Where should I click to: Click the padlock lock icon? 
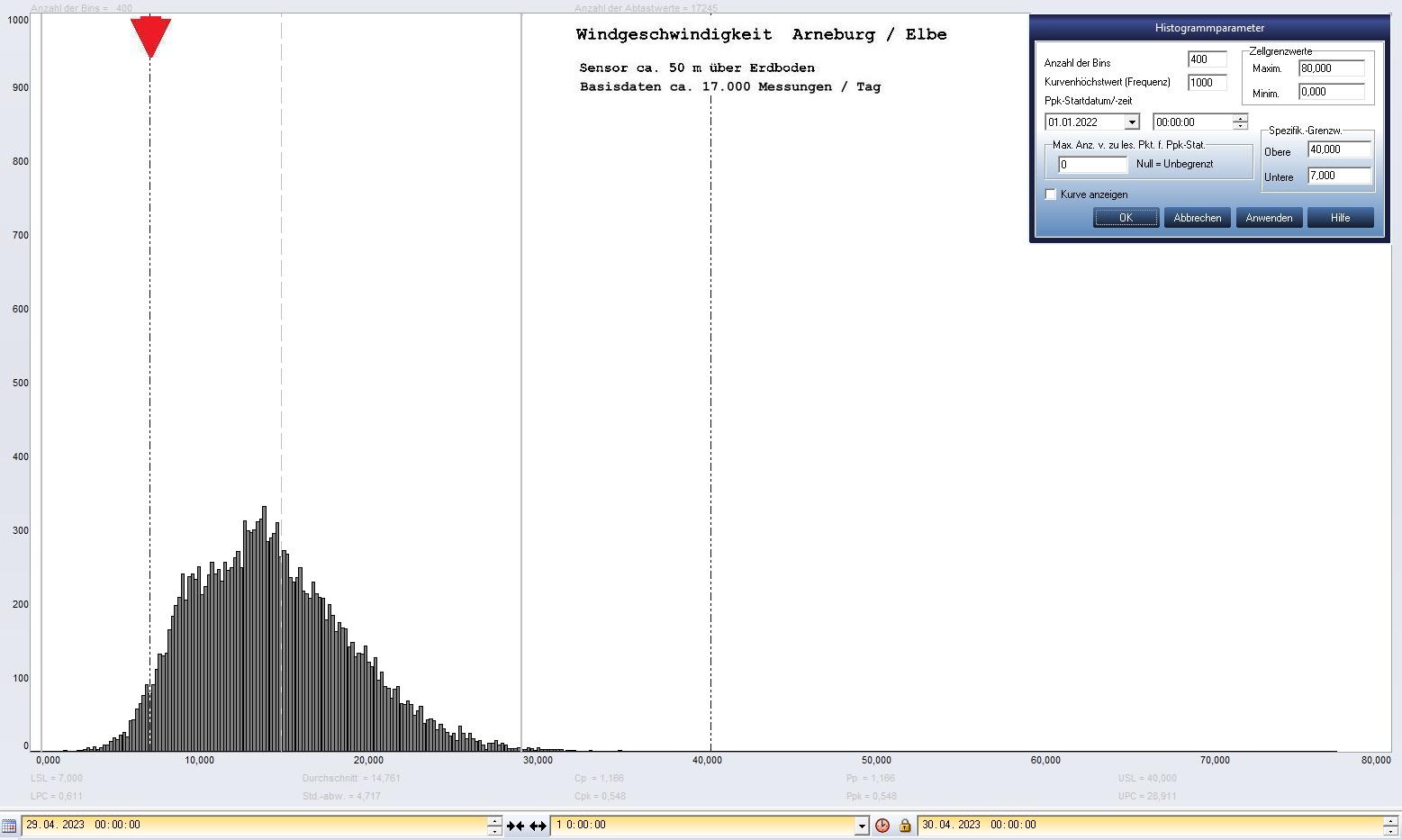(905, 826)
